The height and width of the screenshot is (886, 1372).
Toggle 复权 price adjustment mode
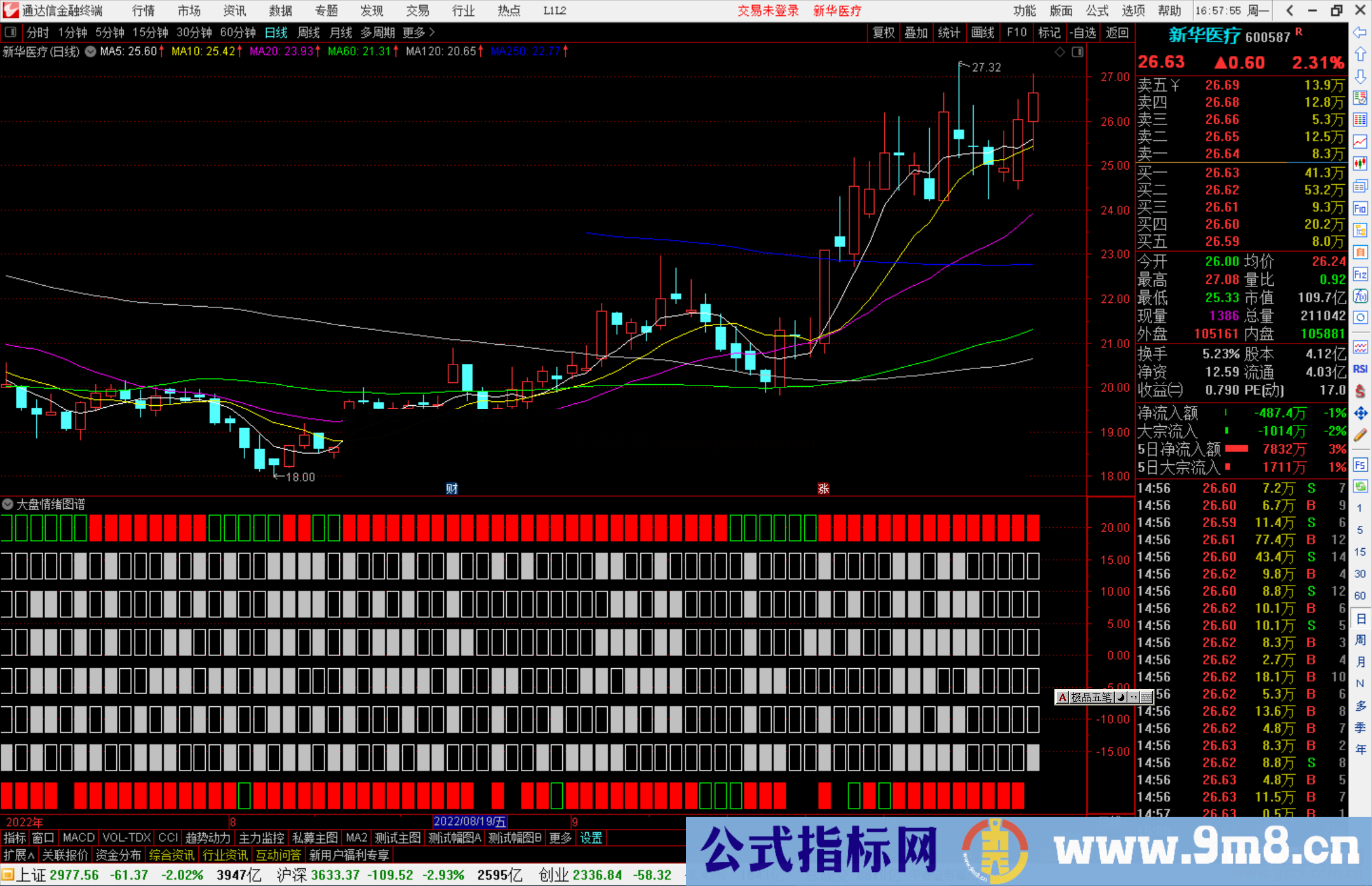pyautogui.click(x=883, y=32)
